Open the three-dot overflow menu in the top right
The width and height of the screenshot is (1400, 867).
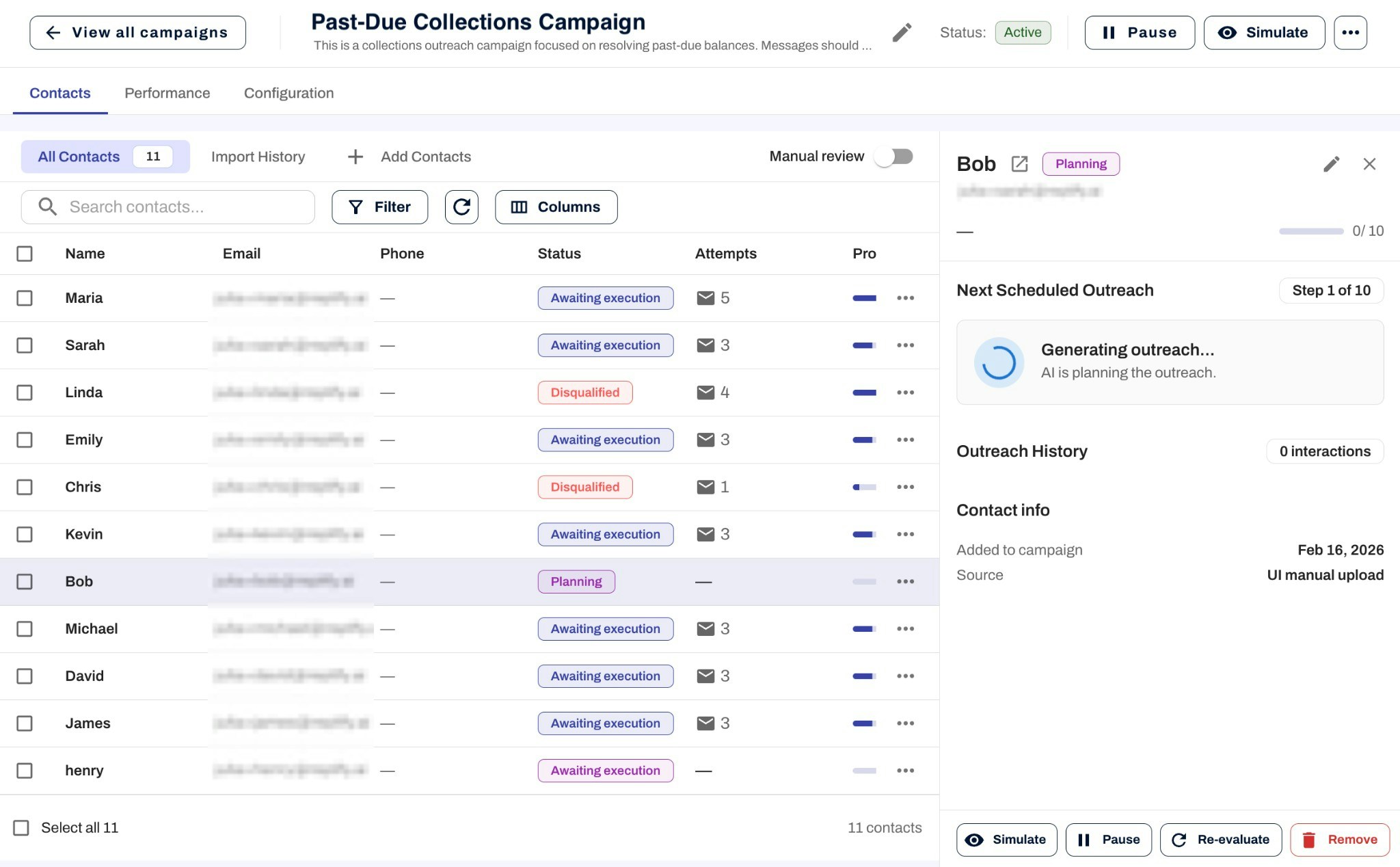pos(1350,32)
